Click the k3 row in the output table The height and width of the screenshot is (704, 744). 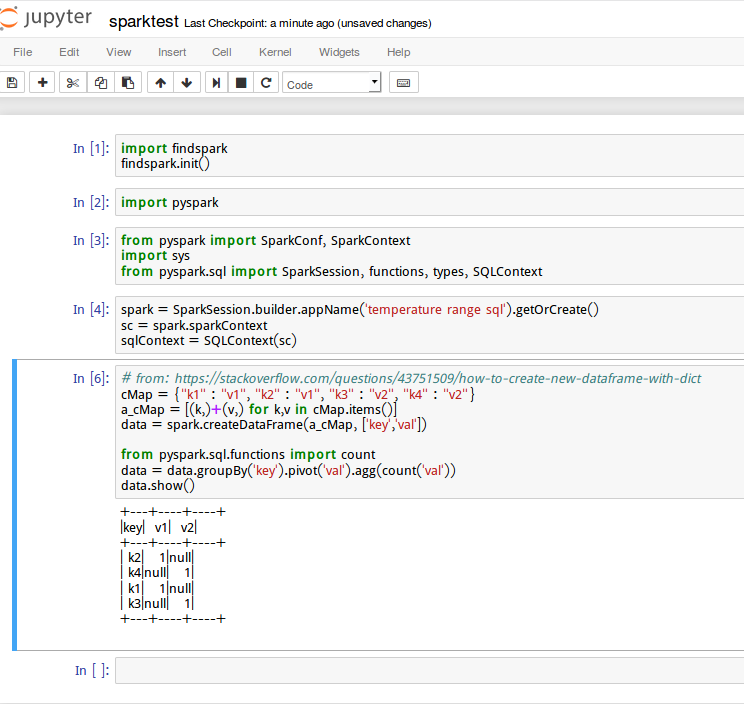point(157,604)
